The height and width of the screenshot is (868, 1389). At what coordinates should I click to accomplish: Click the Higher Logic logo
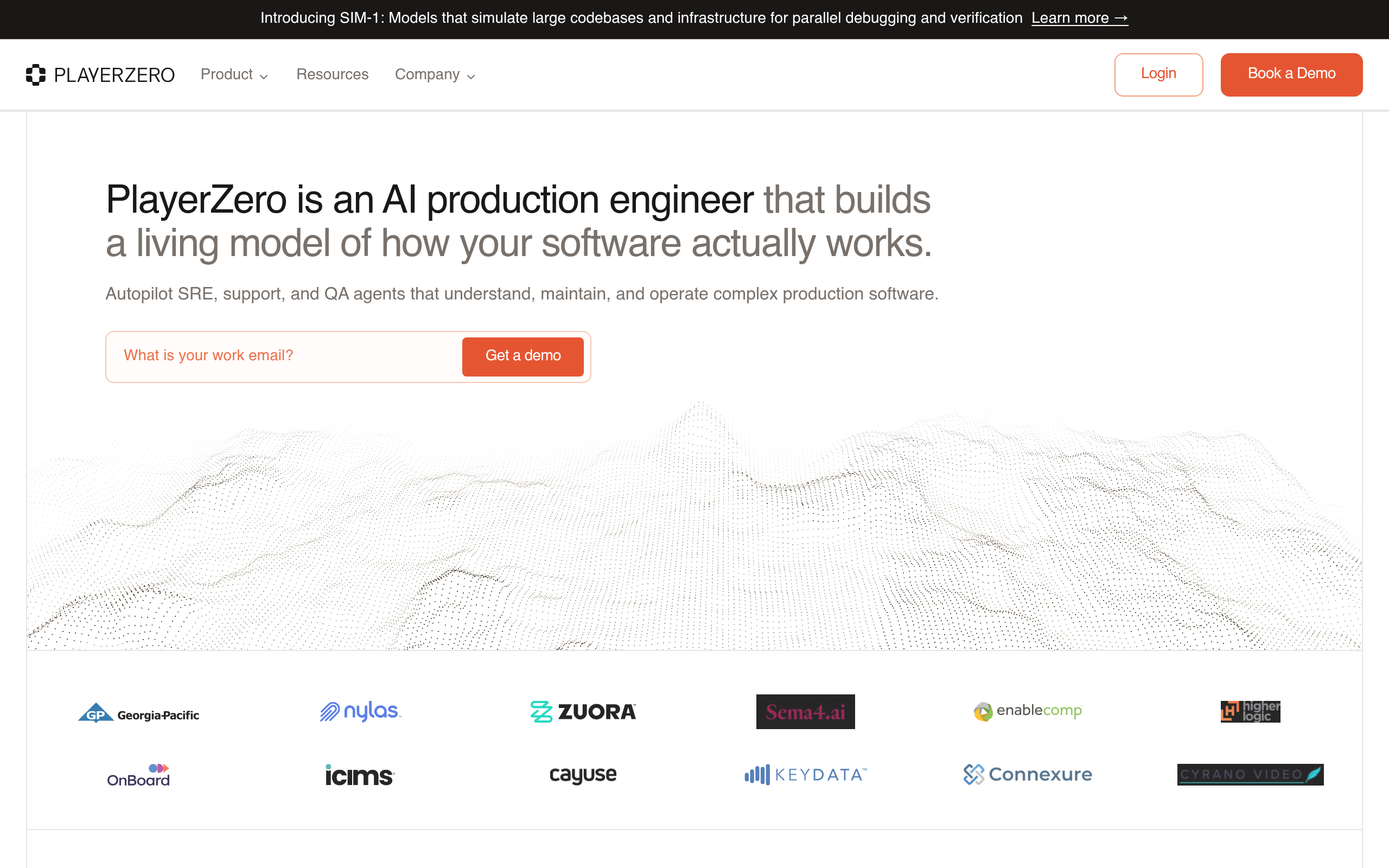tap(1250, 711)
